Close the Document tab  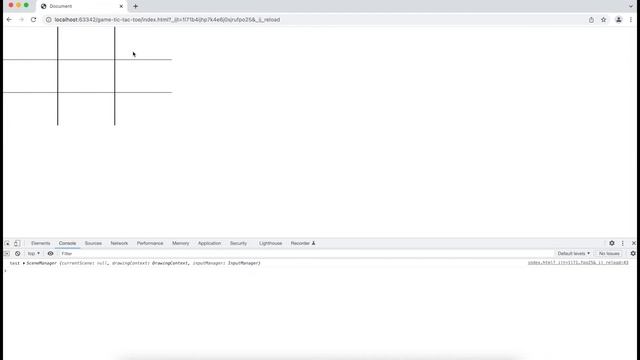(x=121, y=6)
